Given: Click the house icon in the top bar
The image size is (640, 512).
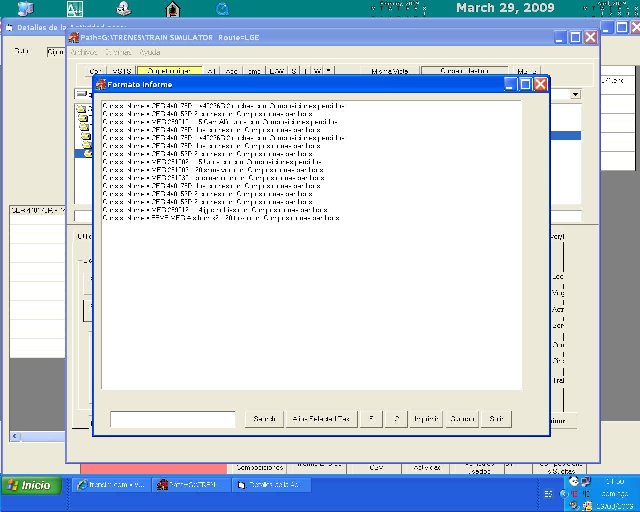Looking at the screenshot, I should [x=173, y=9].
